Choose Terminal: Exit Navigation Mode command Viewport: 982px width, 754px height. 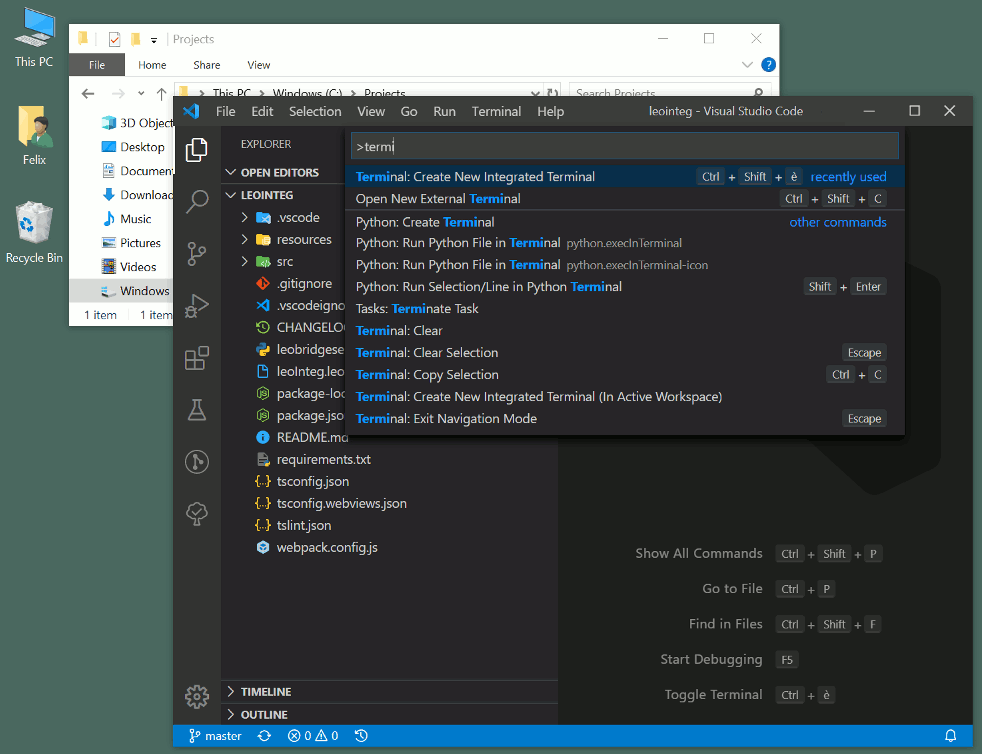coord(624,418)
